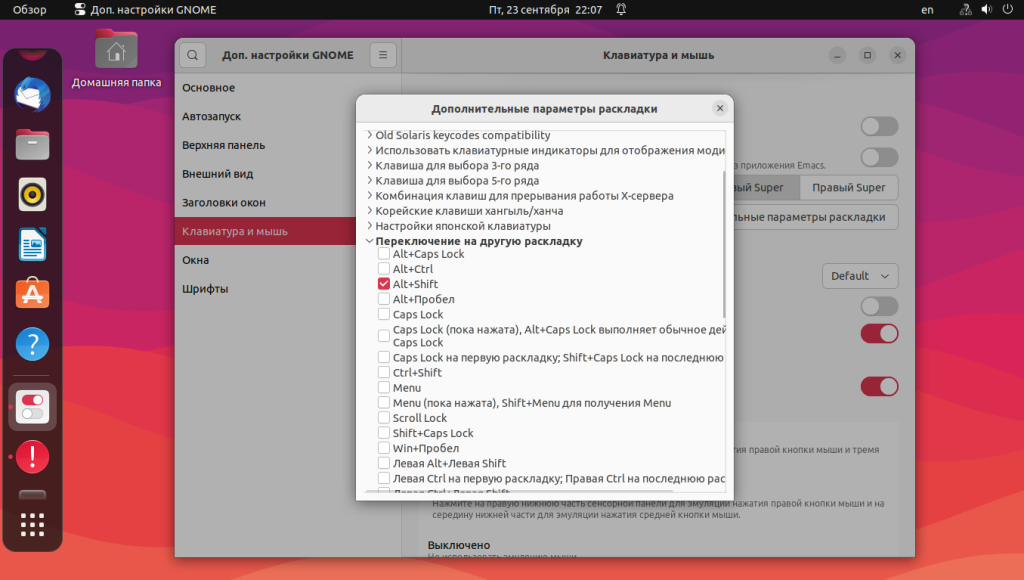The height and width of the screenshot is (580, 1024).
Task: Open Ubuntu Software store icon in dock
Action: pyautogui.click(x=32, y=294)
